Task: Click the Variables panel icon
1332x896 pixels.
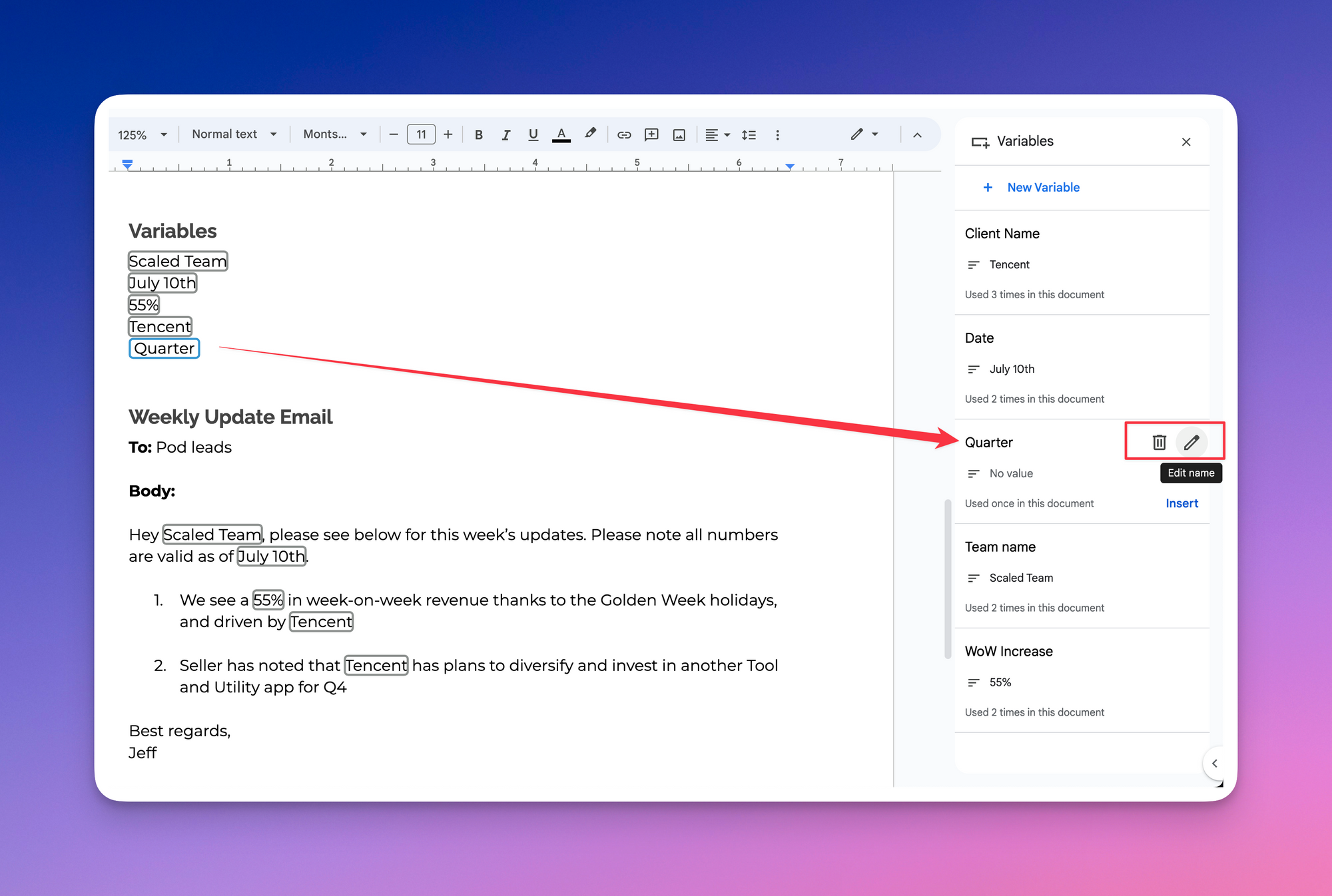Action: (x=980, y=142)
